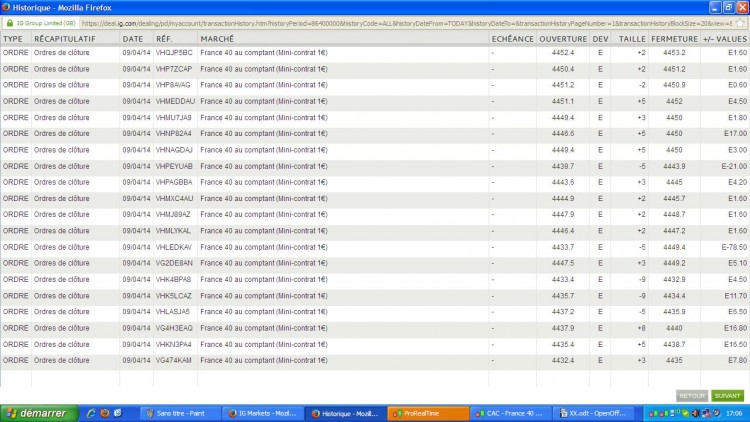Click the DATE column header
This screenshot has height=422, width=750.
[132, 39]
